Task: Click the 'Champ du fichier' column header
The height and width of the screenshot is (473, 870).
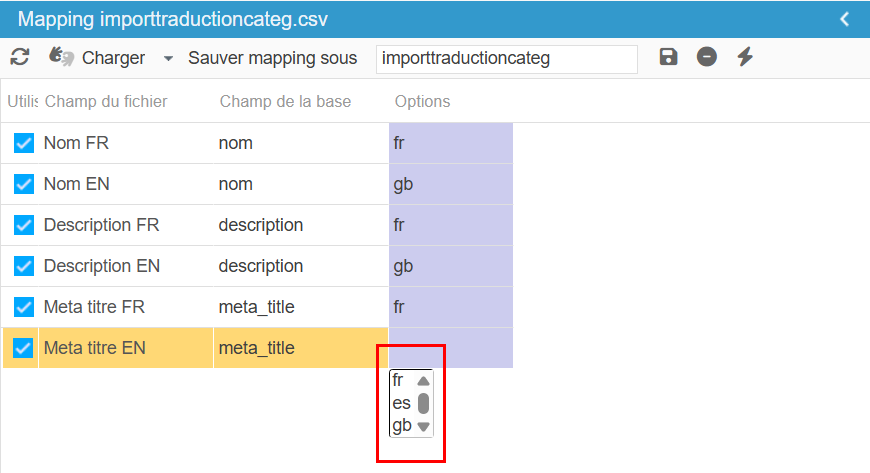Action: 106,101
